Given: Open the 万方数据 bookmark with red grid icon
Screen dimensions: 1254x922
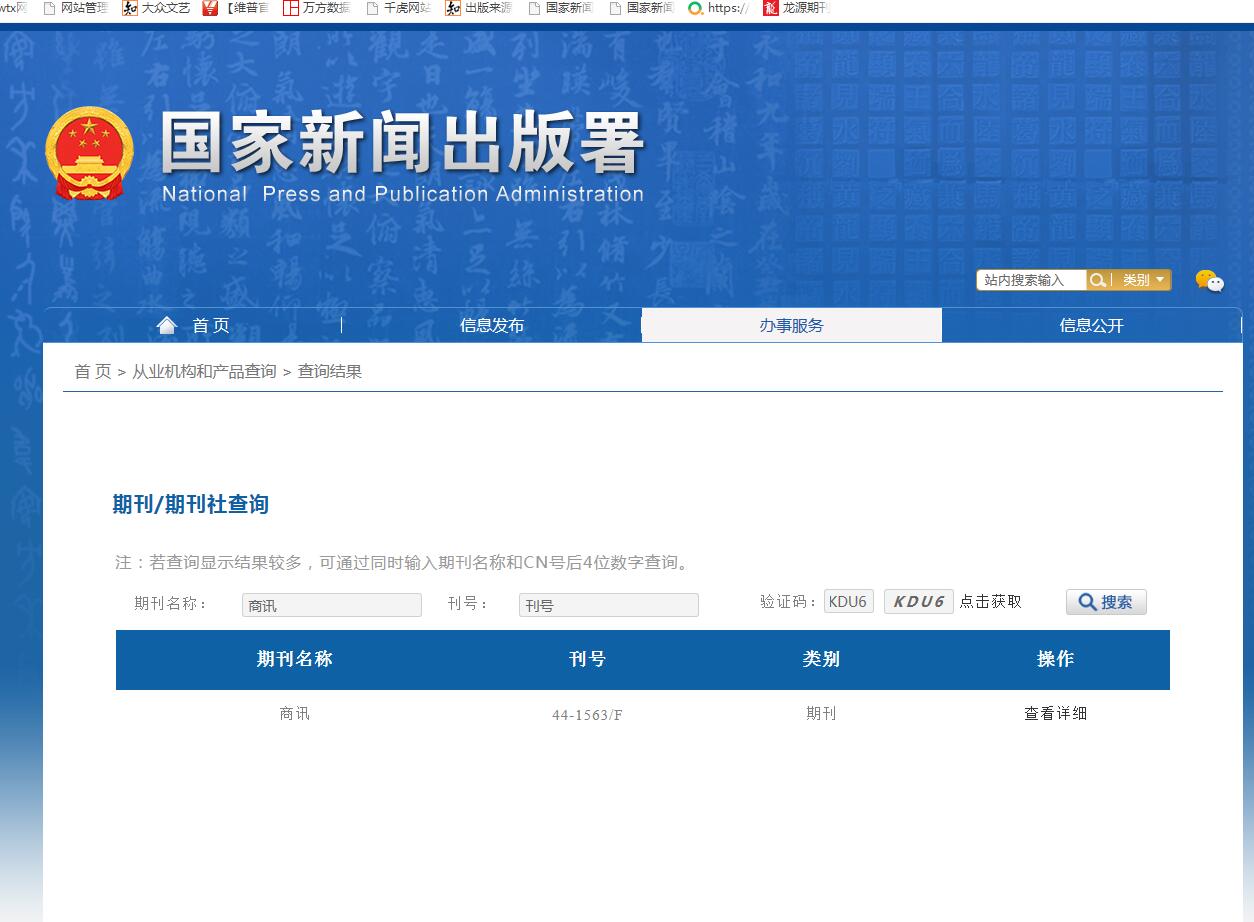Looking at the screenshot, I should tap(313, 8).
